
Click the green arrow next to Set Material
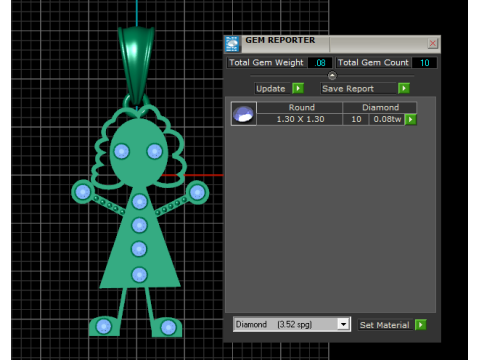(x=421, y=325)
